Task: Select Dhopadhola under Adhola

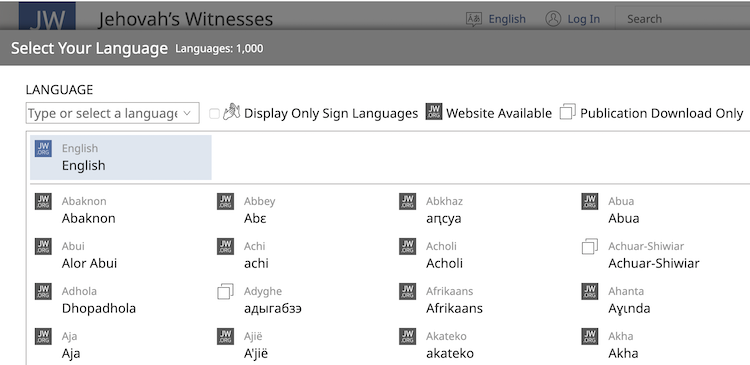Action: click(99, 309)
